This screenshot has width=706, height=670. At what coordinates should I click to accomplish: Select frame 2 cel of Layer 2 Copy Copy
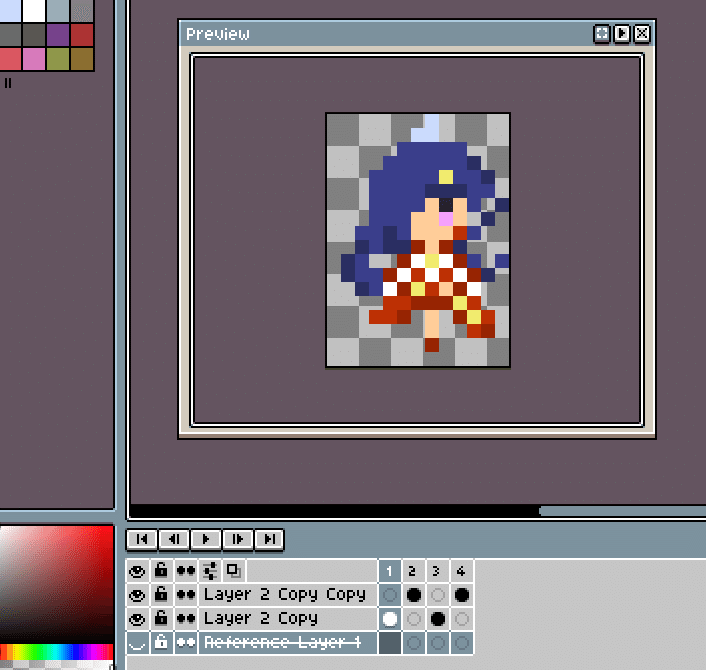[x=414, y=595]
